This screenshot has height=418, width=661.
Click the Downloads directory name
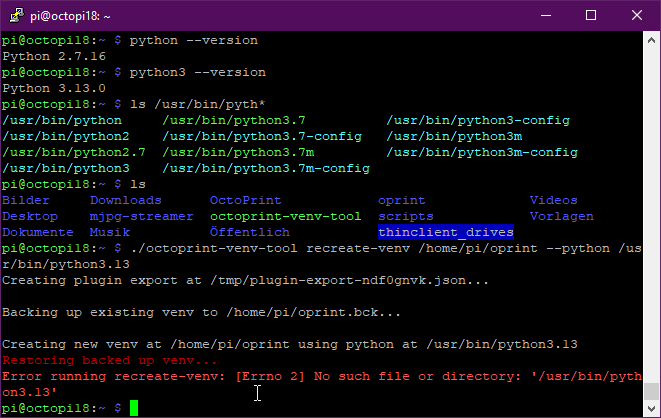point(125,200)
